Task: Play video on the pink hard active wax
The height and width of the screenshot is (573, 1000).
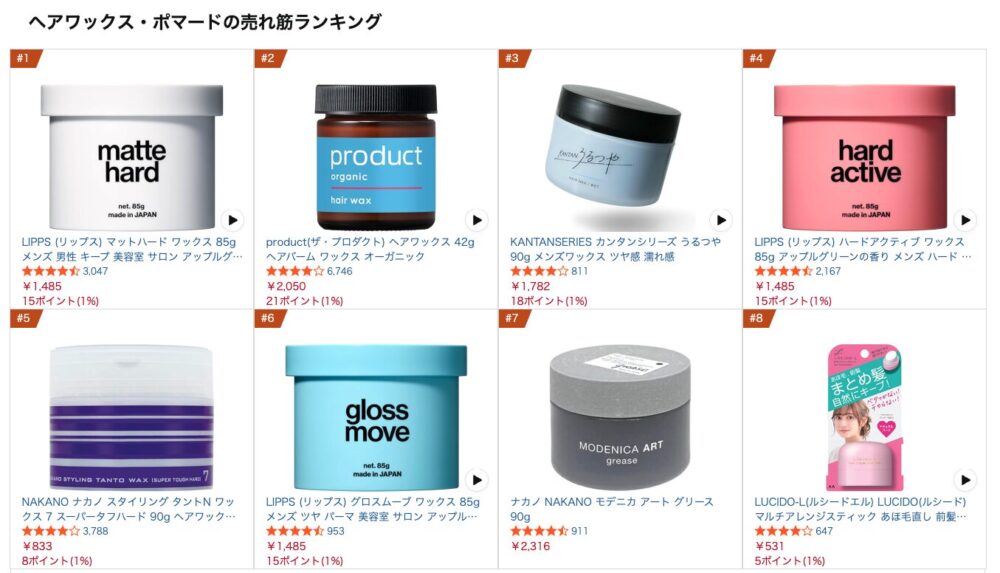Action: (x=965, y=220)
